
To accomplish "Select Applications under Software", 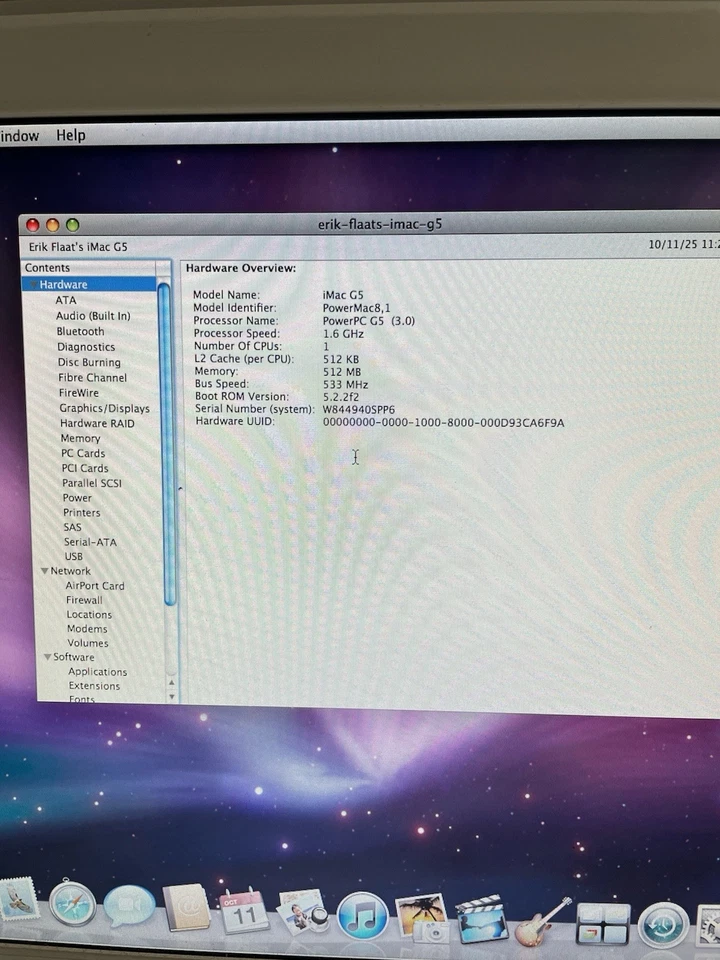I will 98,672.
